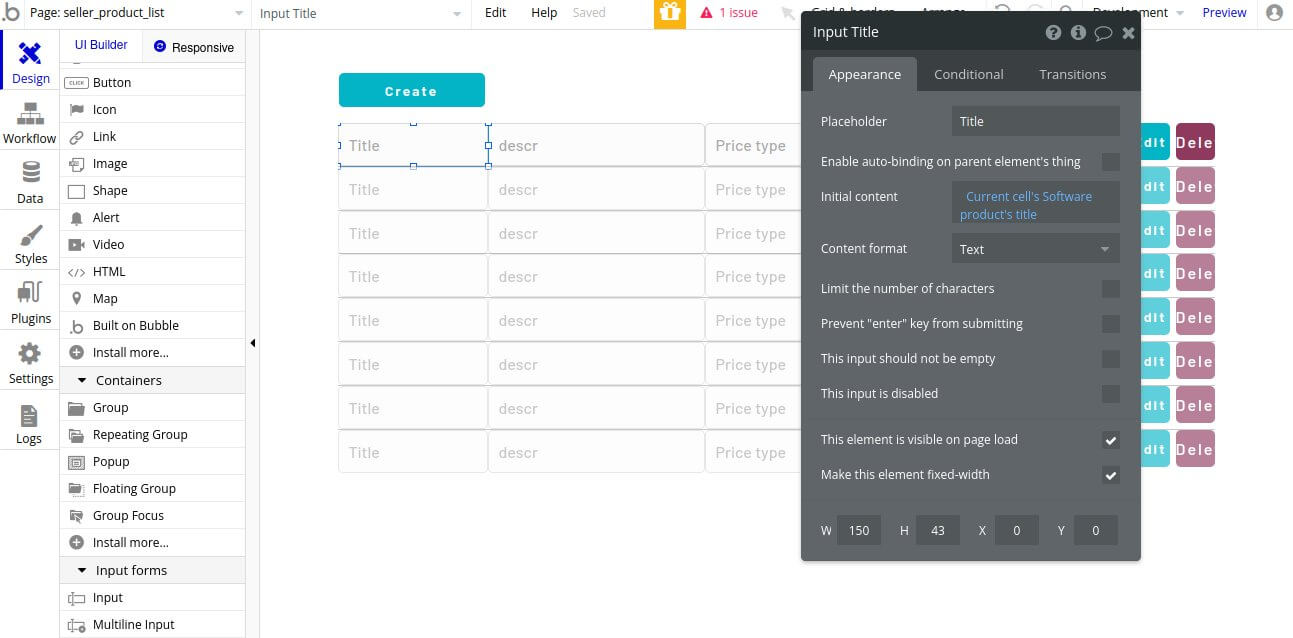Viewport: 1293px width, 638px height.
Task: Uncheck 'Make this element fixed-width'
Action: coord(1110,475)
